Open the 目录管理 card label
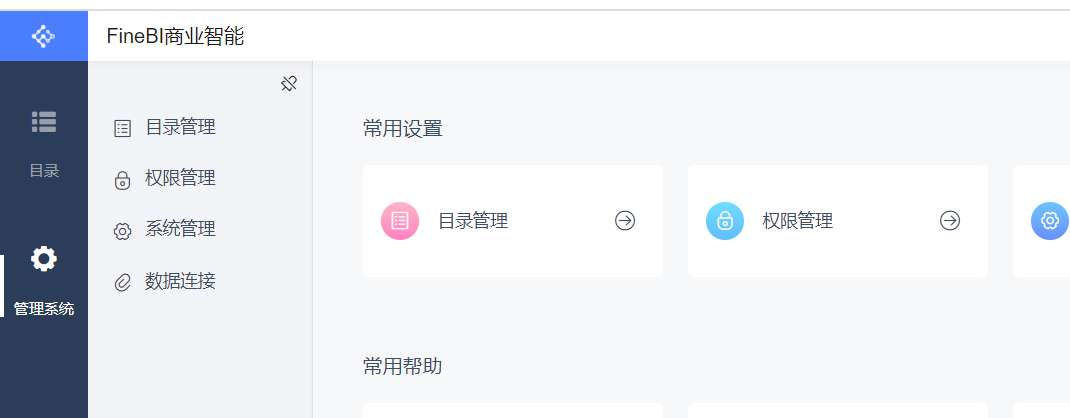The height and width of the screenshot is (418, 1070). pos(473,221)
